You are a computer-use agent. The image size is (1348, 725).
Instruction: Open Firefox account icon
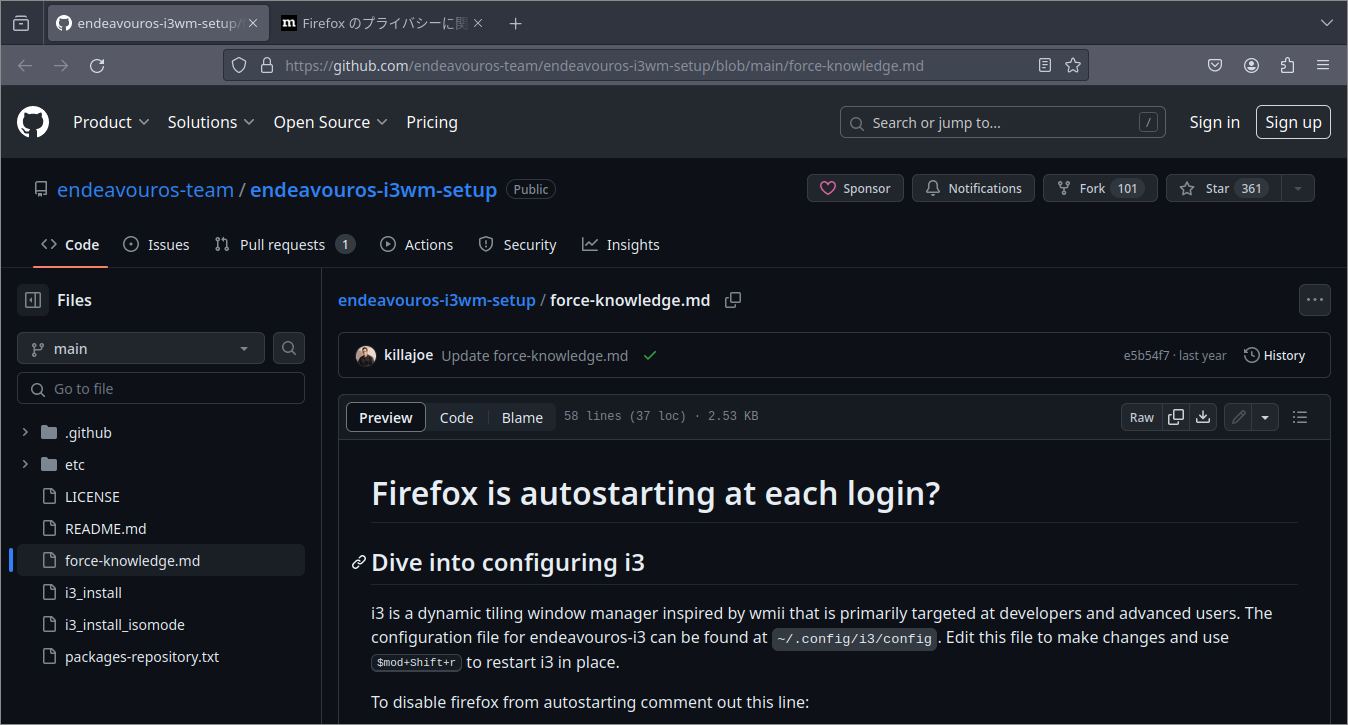pos(1251,65)
